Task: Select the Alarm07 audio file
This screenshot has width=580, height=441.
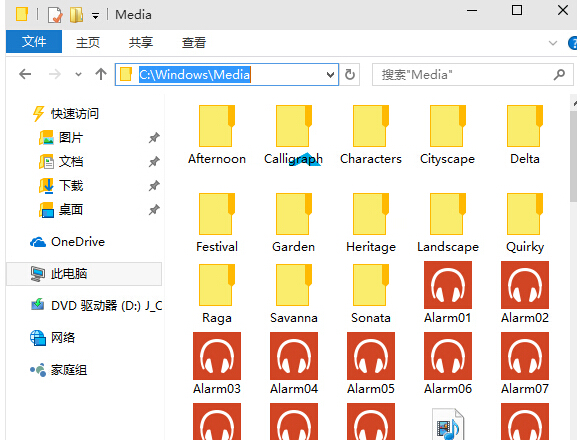Action: coord(525,364)
